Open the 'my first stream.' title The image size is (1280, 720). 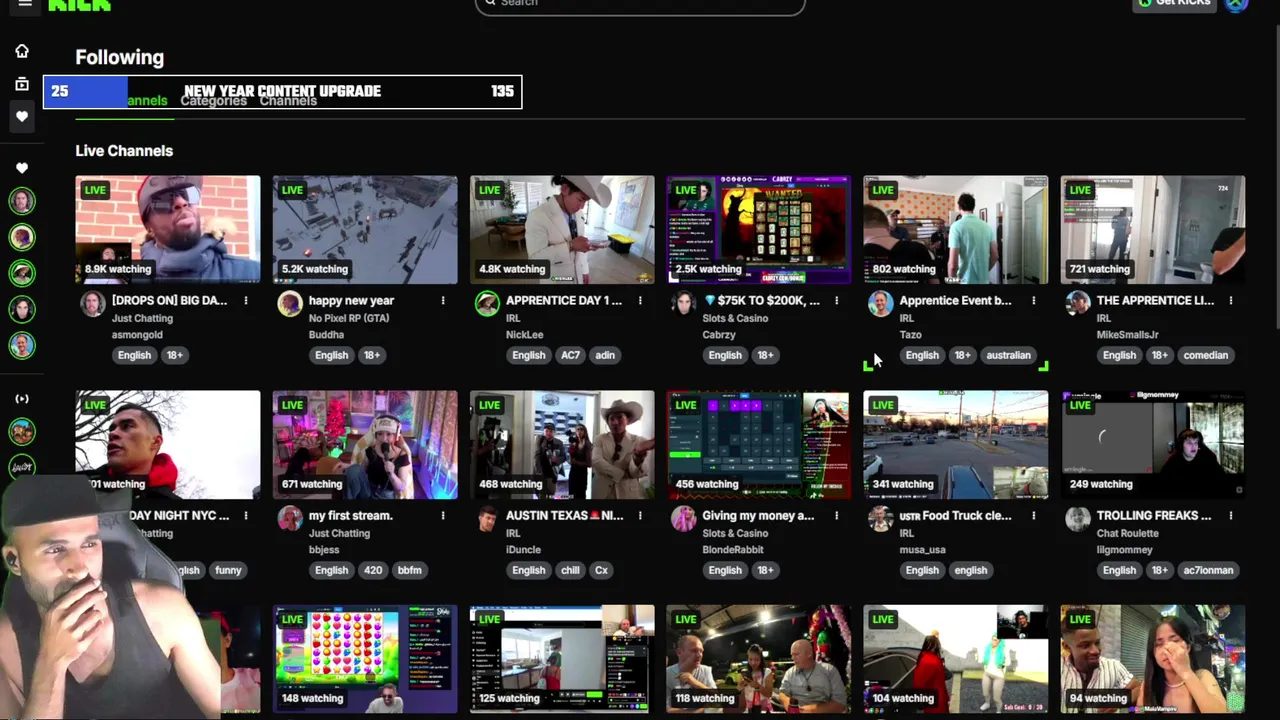coord(351,516)
